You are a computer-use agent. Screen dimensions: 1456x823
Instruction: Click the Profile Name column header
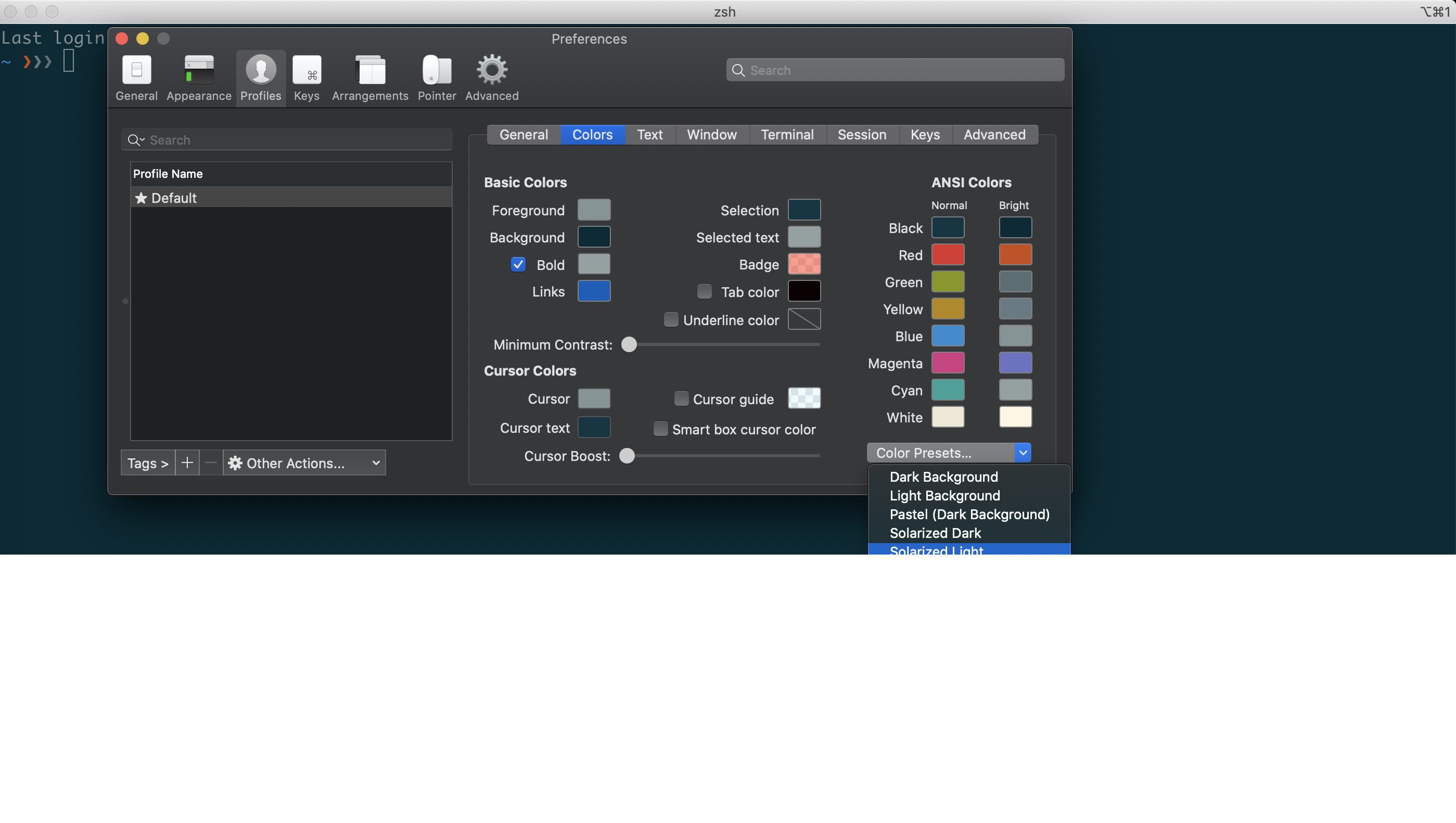tap(291, 174)
